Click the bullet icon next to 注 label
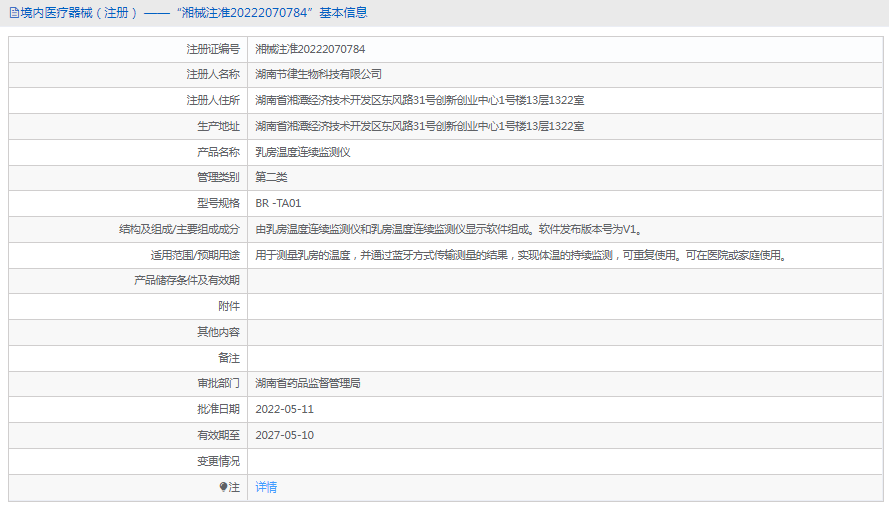Screen dimensions: 889x507 [x=223, y=487]
